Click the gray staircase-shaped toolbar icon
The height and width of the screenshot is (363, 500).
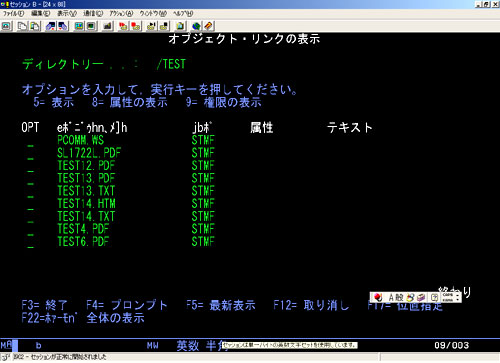pyautogui.click(x=107, y=26)
